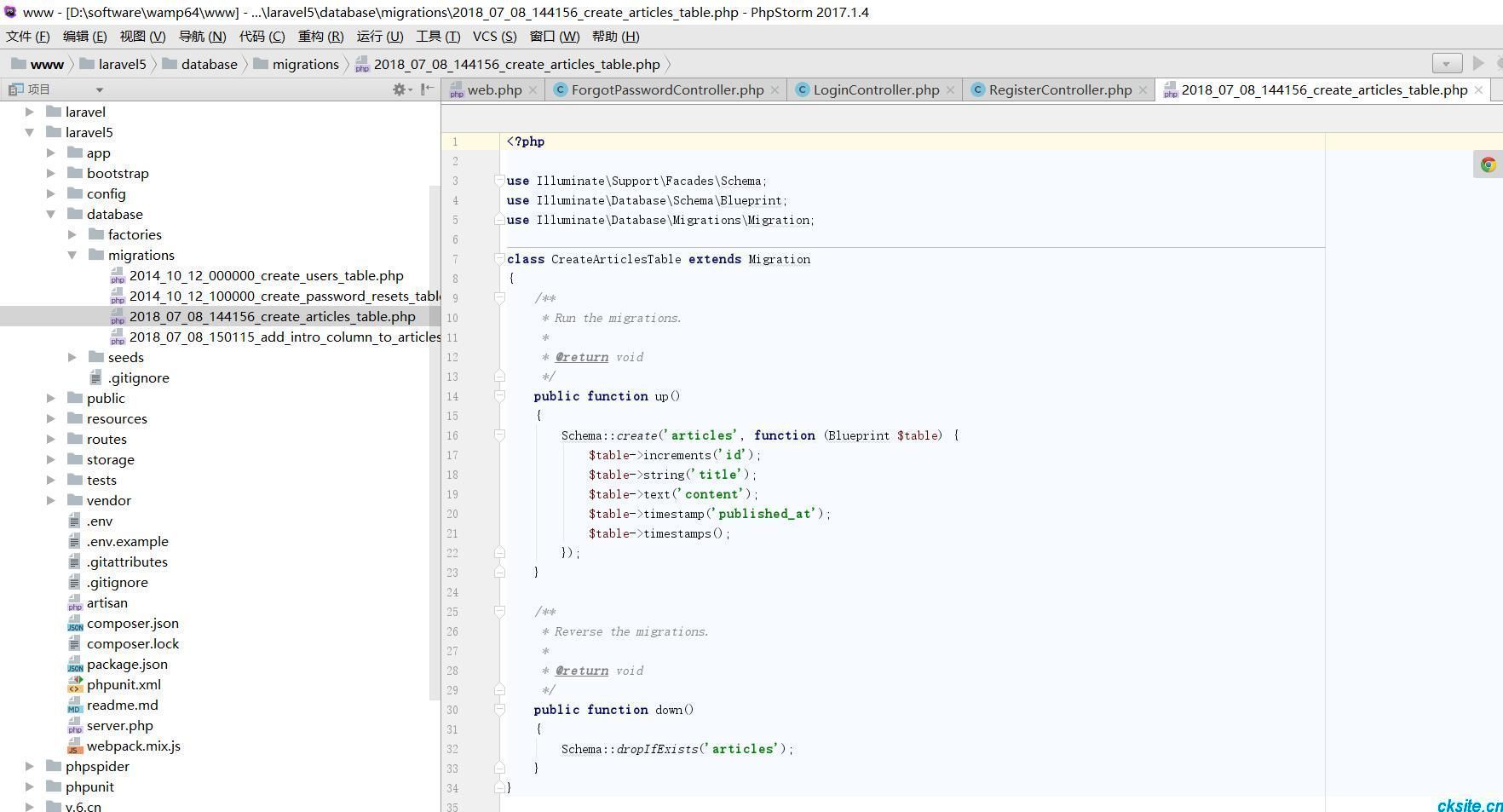Collapse the migrations folder
Viewport: 1503px width, 812px height.
pos(72,255)
